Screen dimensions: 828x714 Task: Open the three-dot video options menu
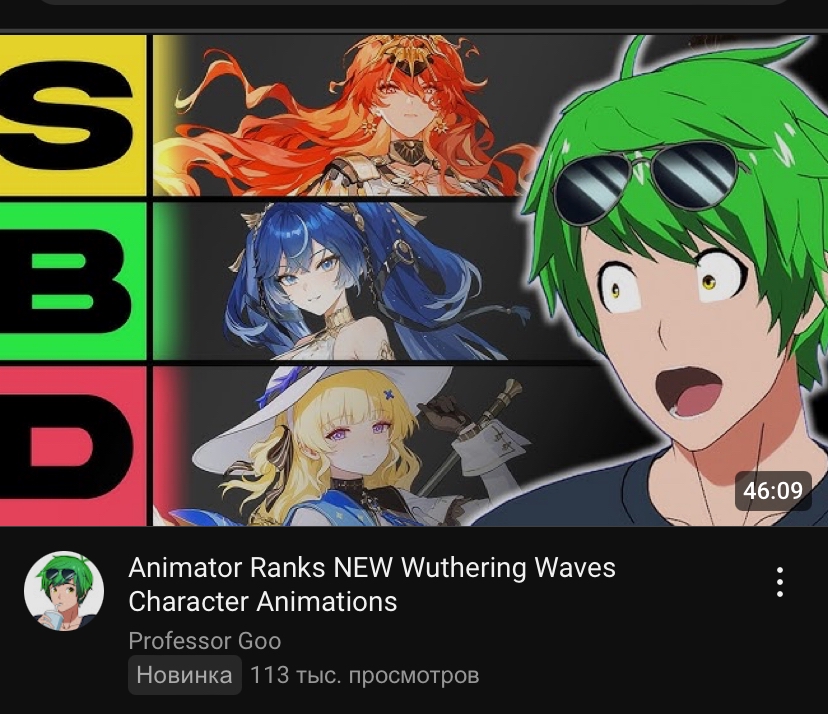tap(779, 582)
